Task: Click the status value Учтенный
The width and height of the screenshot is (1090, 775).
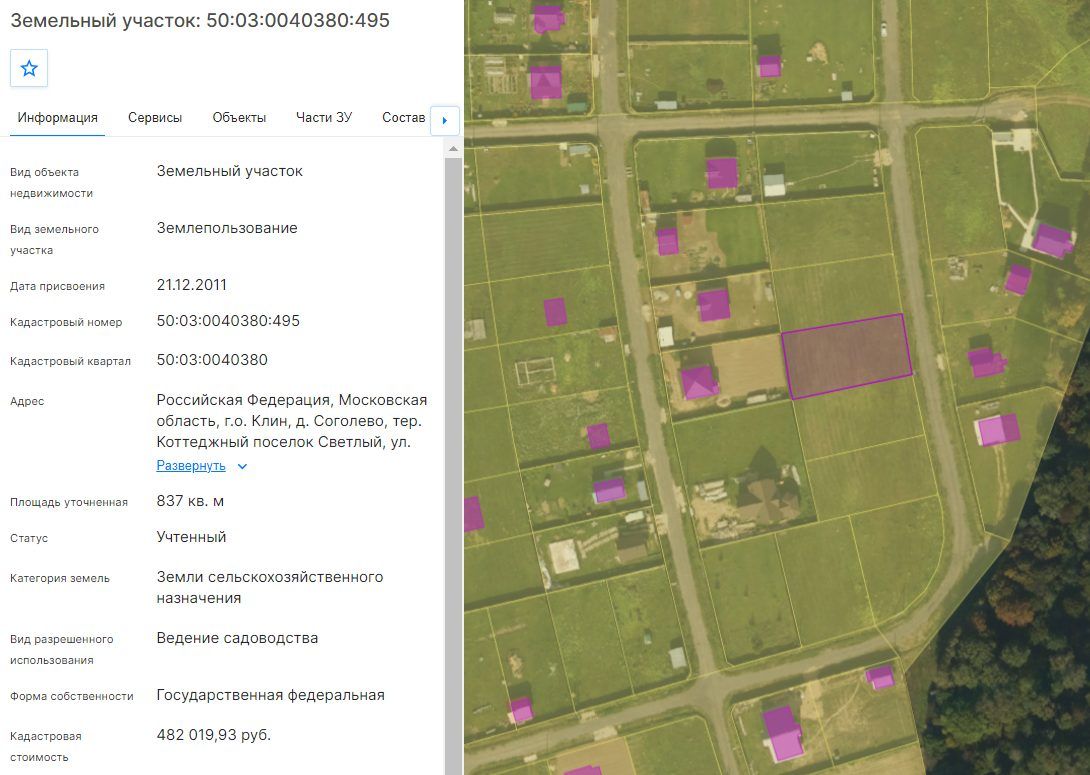Action: pyautogui.click(x=191, y=537)
